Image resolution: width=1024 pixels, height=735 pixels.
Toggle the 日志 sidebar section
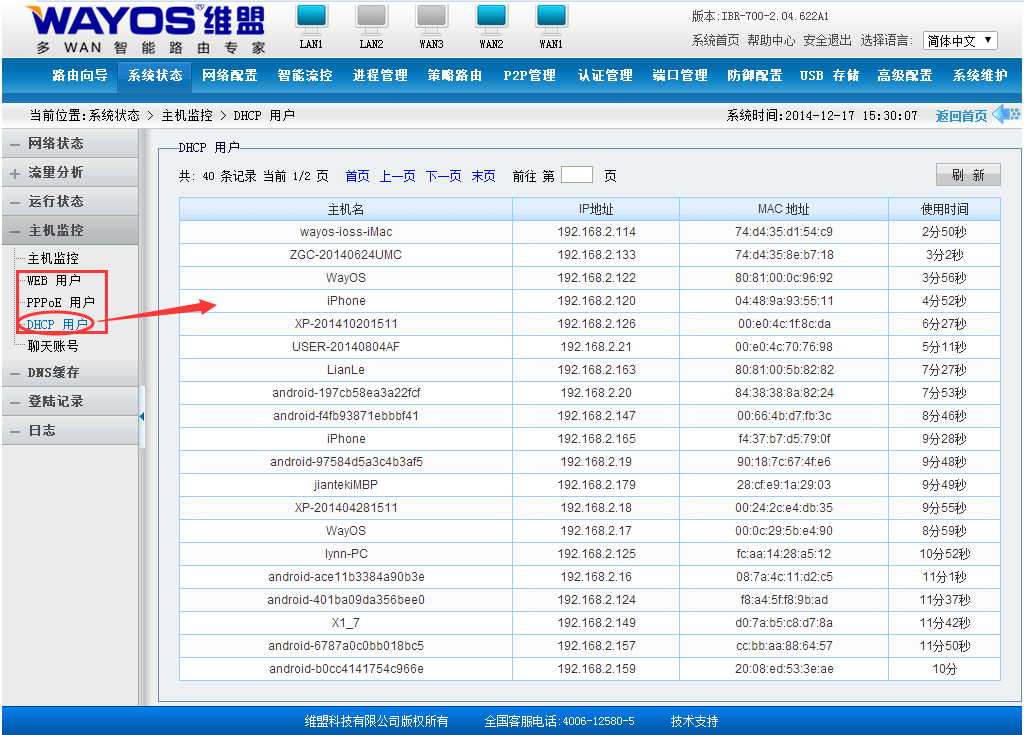[x=70, y=431]
